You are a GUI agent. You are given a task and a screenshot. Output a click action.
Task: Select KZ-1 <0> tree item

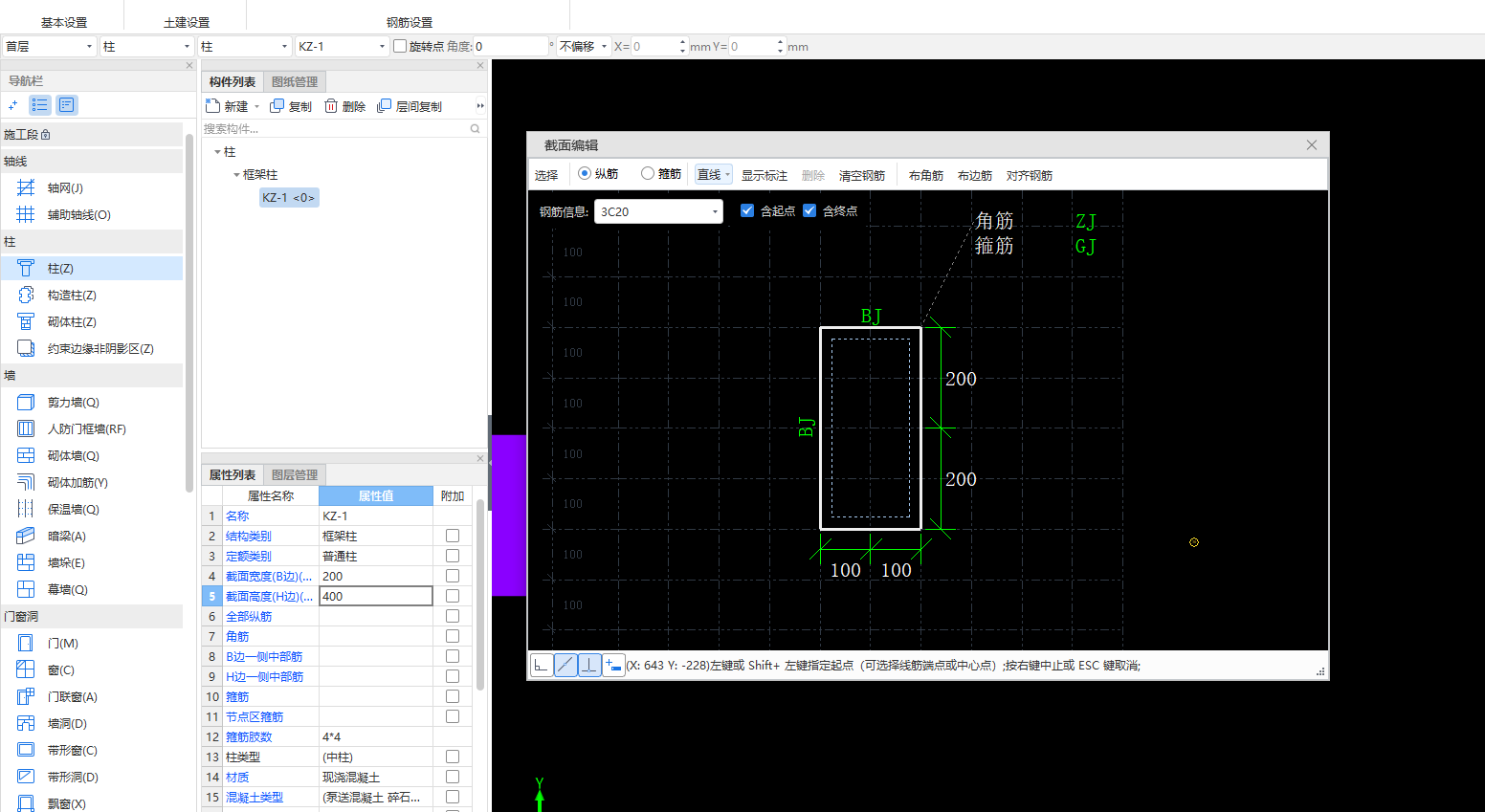coord(288,198)
